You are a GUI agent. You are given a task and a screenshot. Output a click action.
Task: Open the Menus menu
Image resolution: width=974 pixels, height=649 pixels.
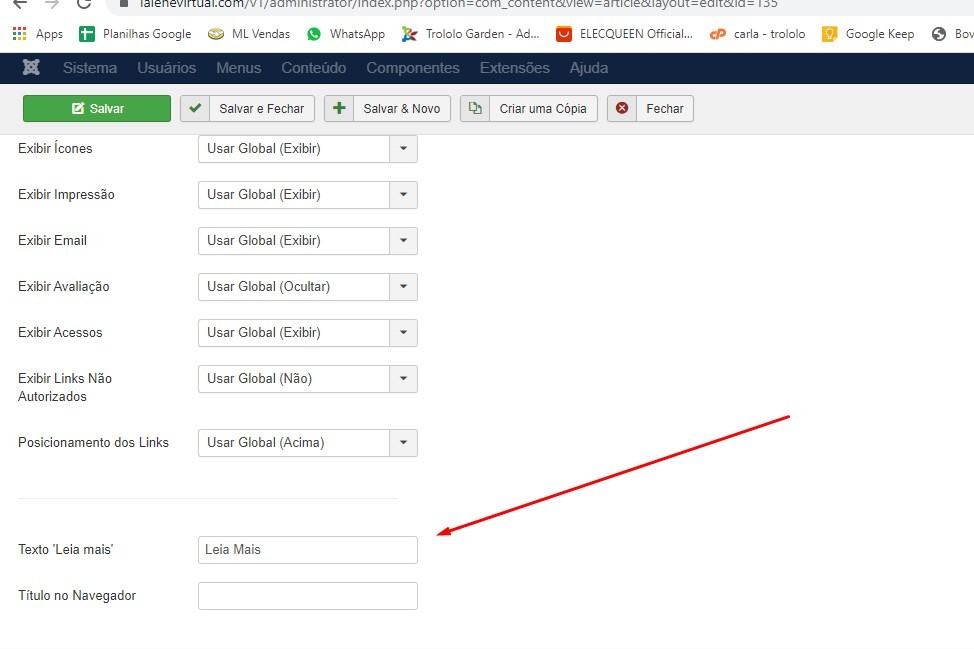pyautogui.click(x=239, y=68)
